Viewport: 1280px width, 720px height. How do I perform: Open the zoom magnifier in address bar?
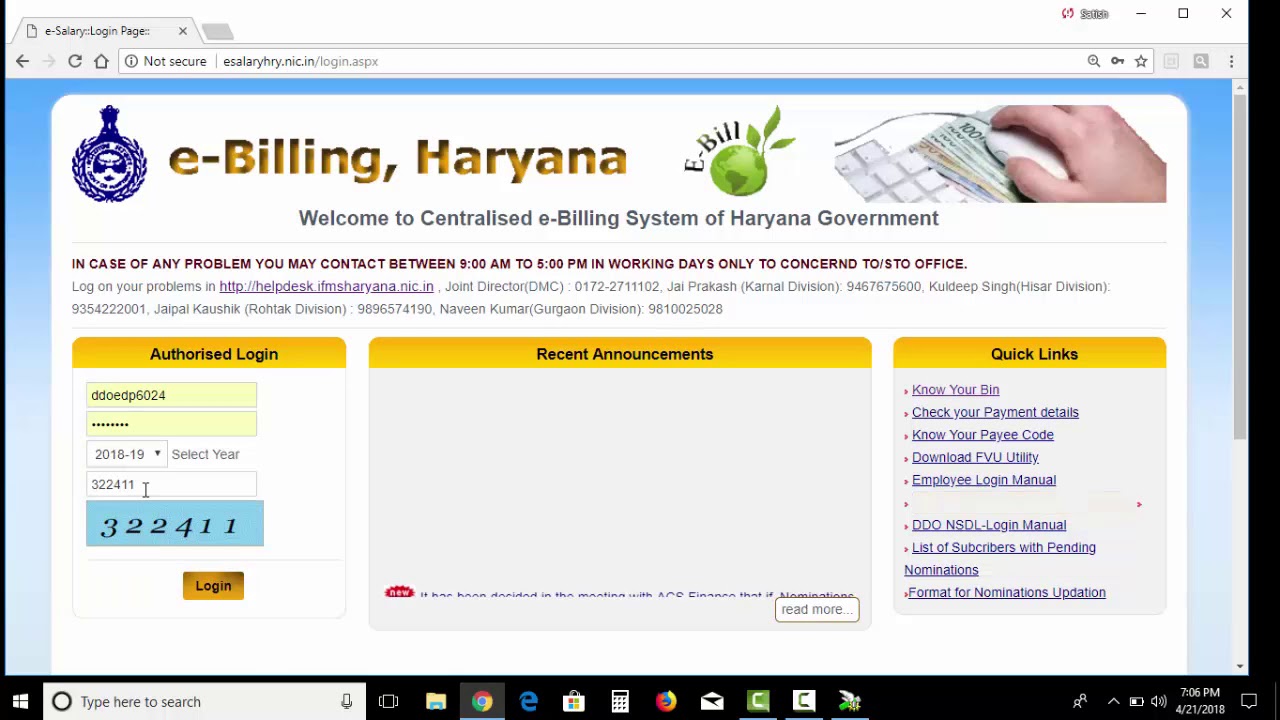tap(1094, 61)
